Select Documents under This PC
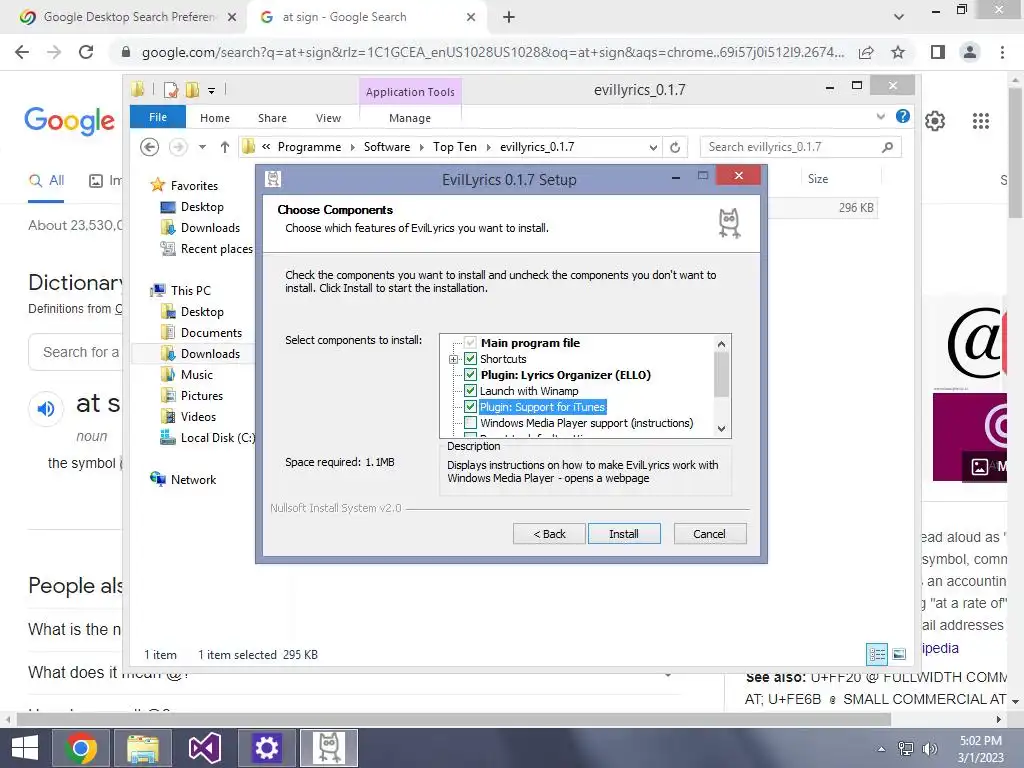The height and width of the screenshot is (768, 1024). tap(211, 332)
